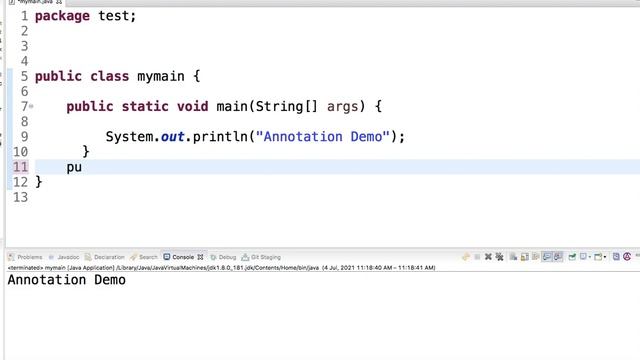Click the Clear Console icon
Viewport: 640px width, 360px height.
[x=513, y=257]
